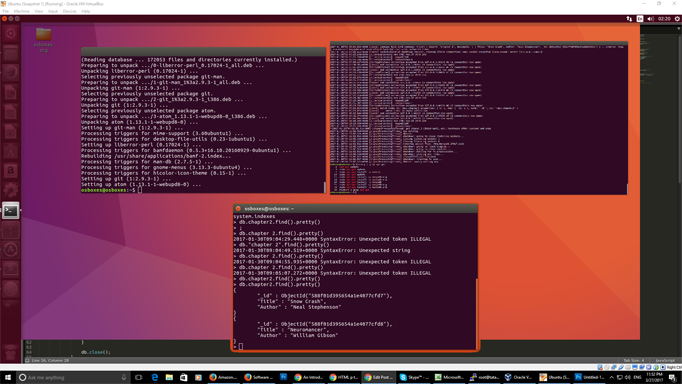Open the Windows File Explorer taskbar icon

(x=169, y=377)
